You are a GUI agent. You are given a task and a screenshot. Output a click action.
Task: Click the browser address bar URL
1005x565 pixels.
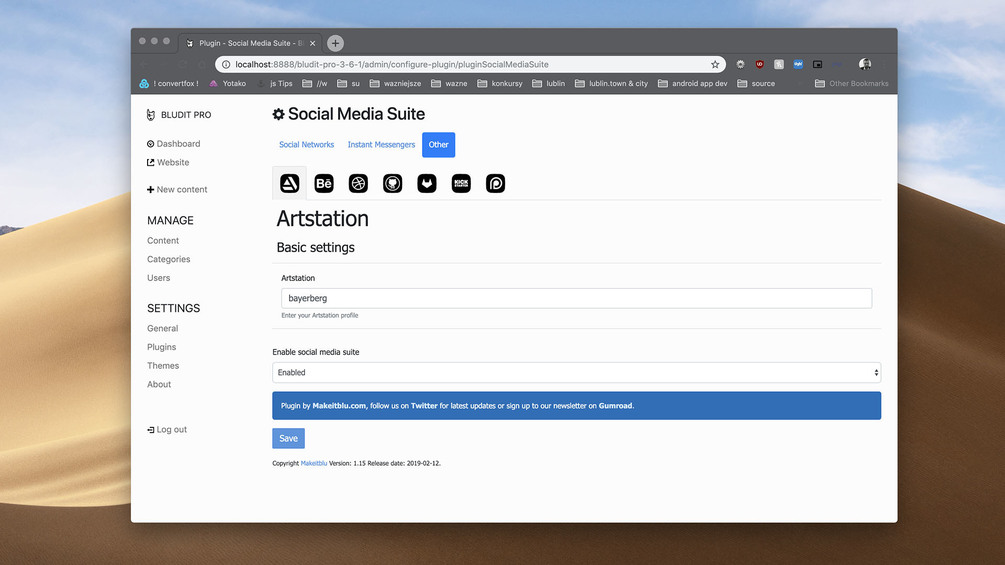click(392, 64)
